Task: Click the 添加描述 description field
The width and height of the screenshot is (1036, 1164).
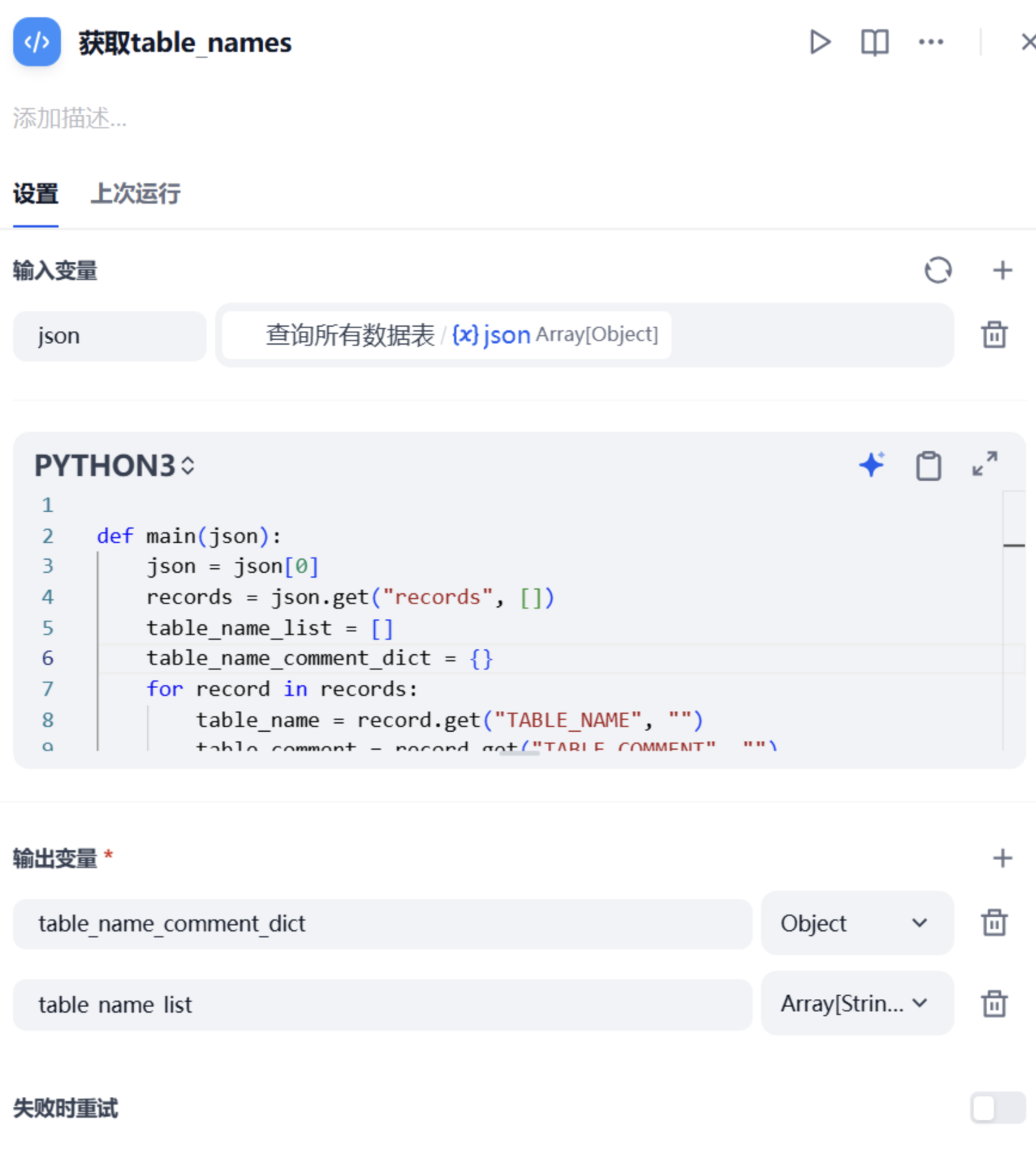Action: tap(69, 119)
